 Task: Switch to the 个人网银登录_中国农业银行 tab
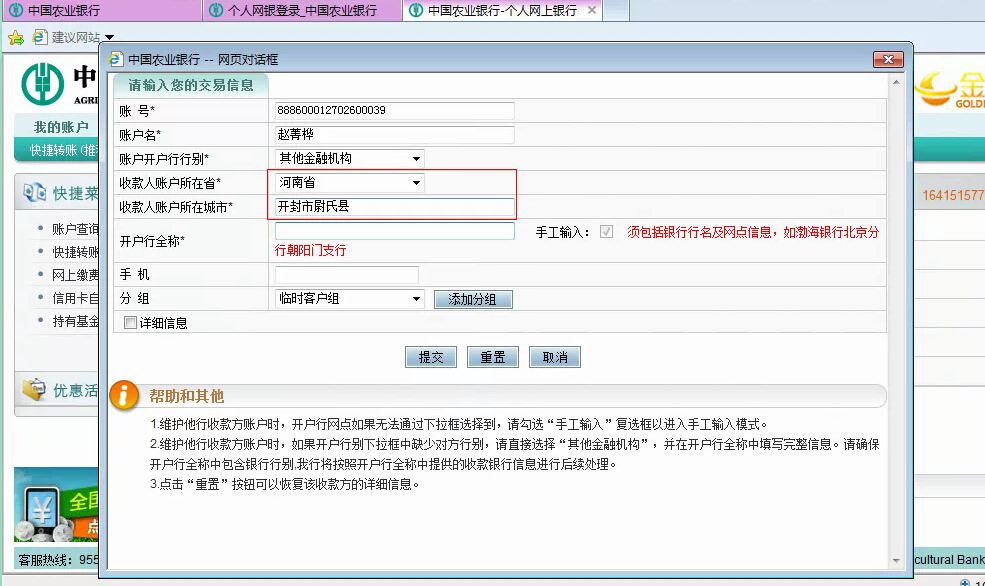(x=302, y=11)
